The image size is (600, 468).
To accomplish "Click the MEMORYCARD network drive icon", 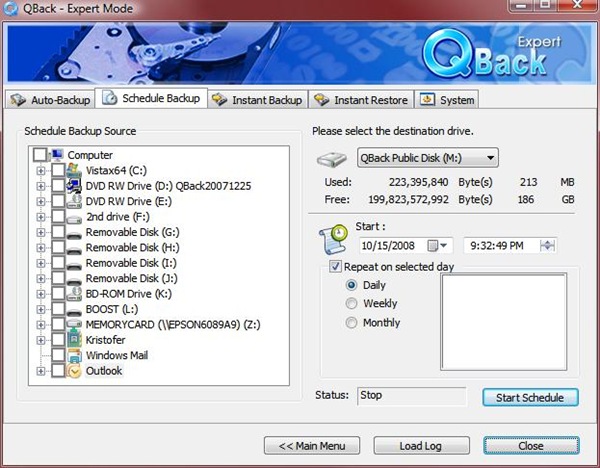I will click(74, 324).
